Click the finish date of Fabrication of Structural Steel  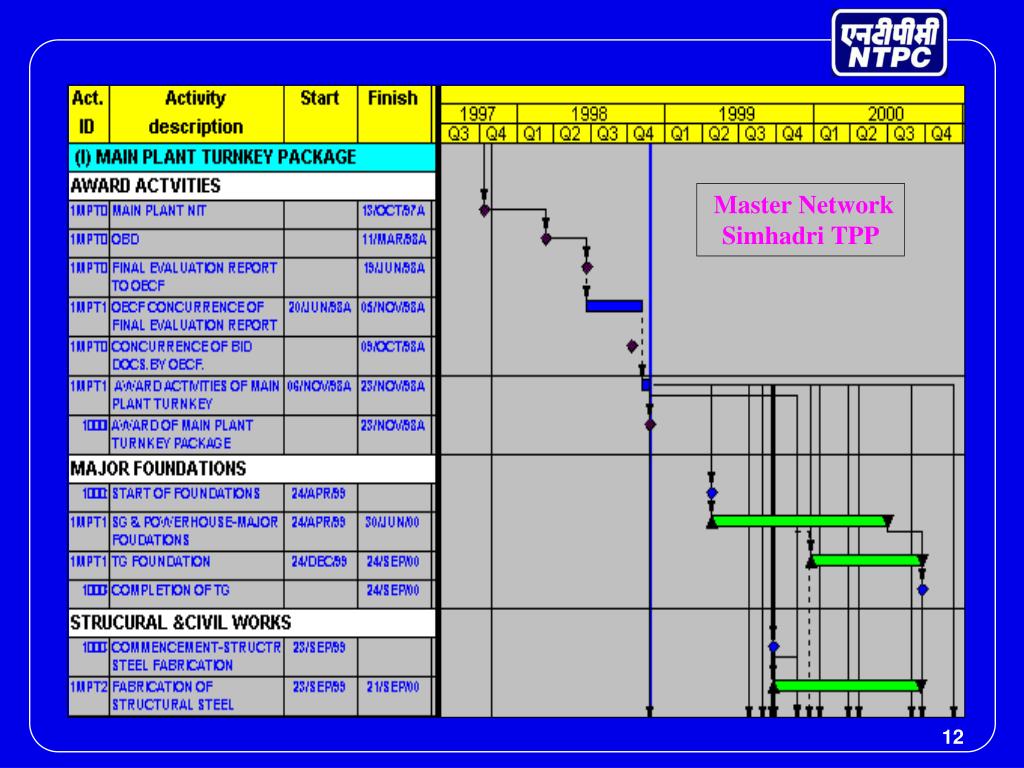point(392,687)
